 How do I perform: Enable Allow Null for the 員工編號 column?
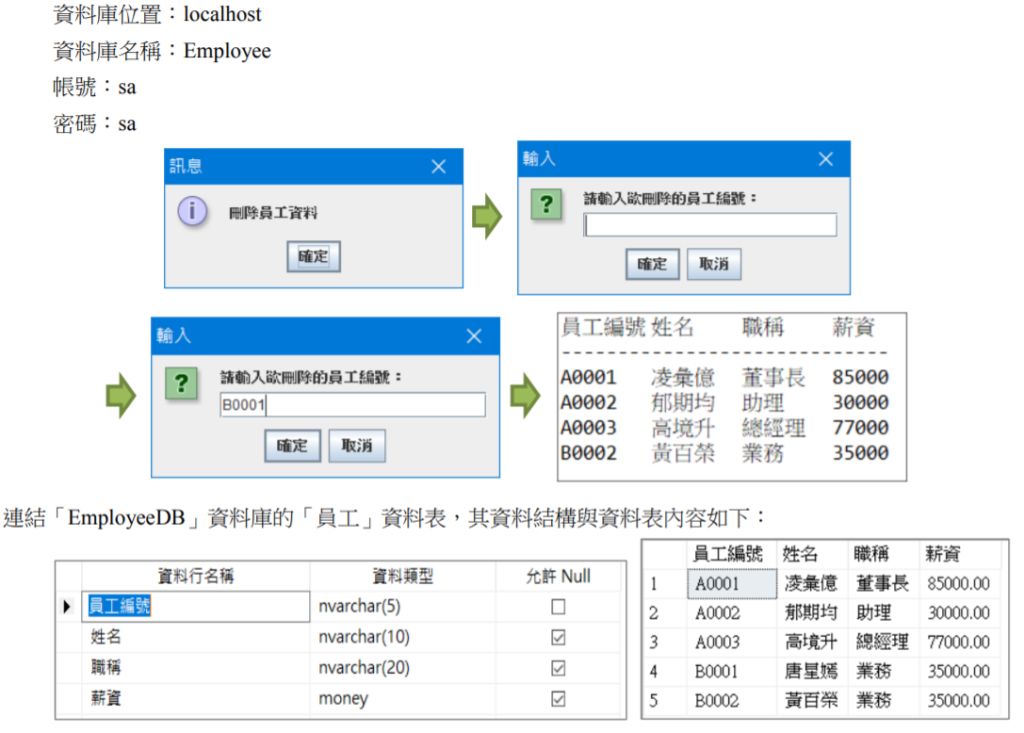click(x=558, y=606)
